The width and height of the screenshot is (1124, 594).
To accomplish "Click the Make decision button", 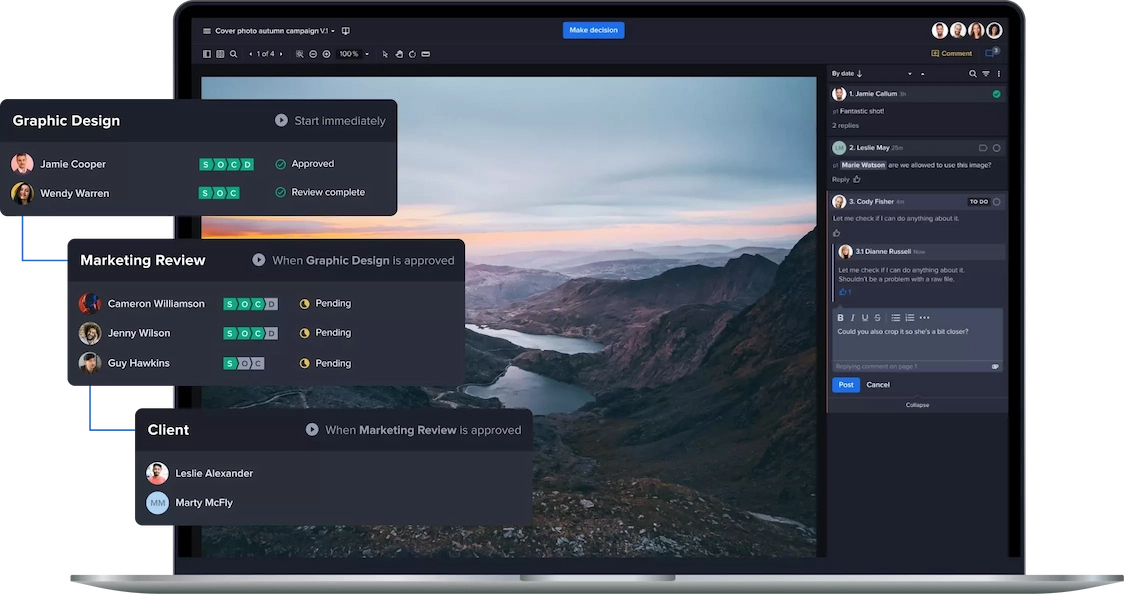I will [x=593, y=30].
